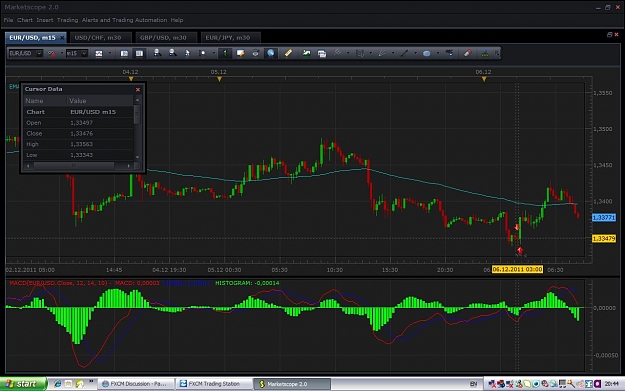
Task: Expand arrow next to ellipse tool
Action: click(x=438, y=53)
